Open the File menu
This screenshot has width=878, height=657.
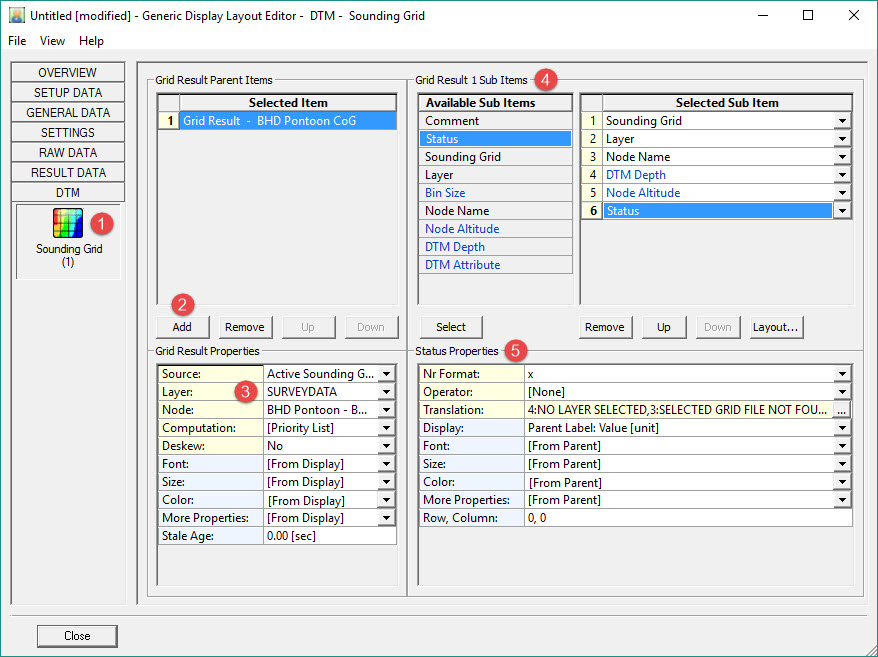pos(17,41)
